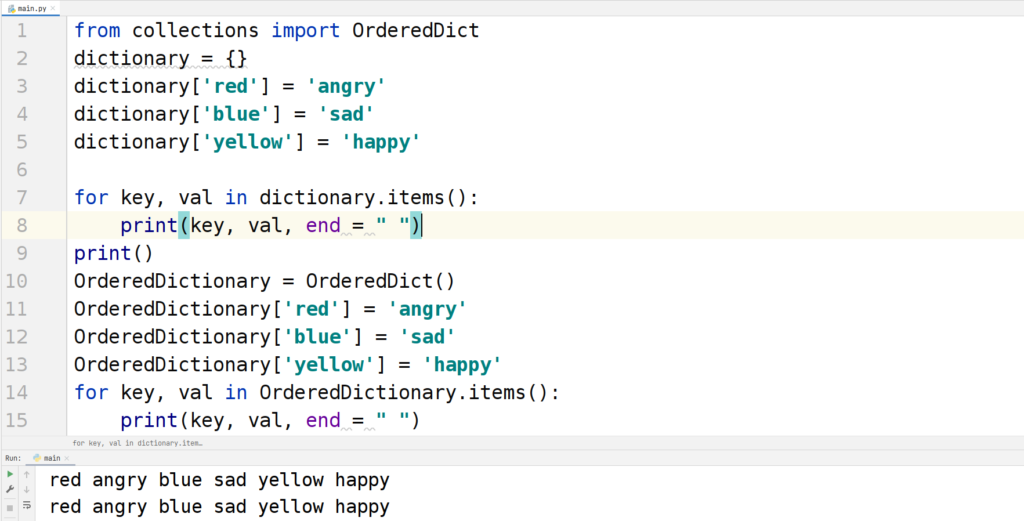Toggle soft-wrap icon in Run panel
The width and height of the screenshot is (1024, 521).
pyautogui.click(x=27, y=505)
